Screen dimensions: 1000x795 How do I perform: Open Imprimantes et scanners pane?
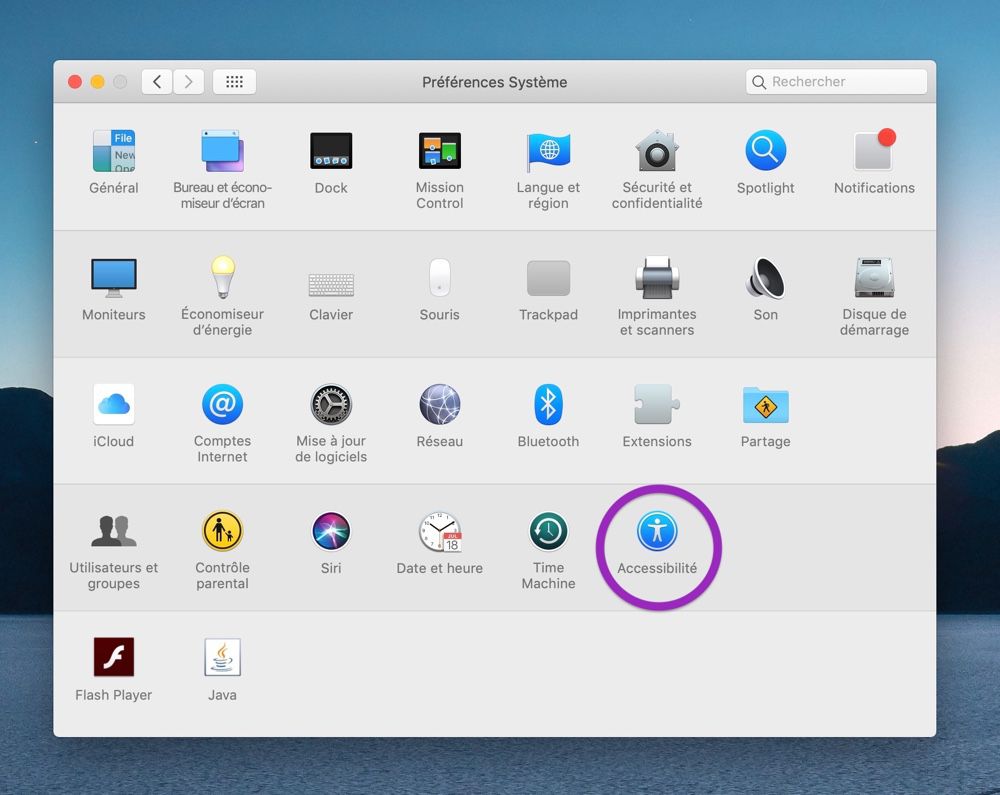pyautogui.click(x=657, y=278)
